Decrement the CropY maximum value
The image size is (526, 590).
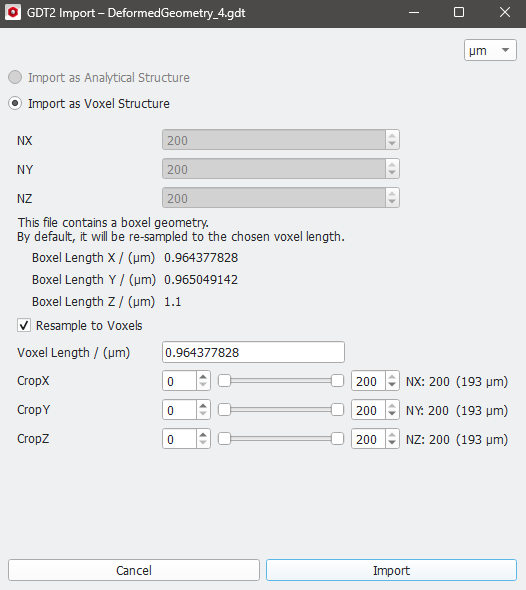coord(392,414)
